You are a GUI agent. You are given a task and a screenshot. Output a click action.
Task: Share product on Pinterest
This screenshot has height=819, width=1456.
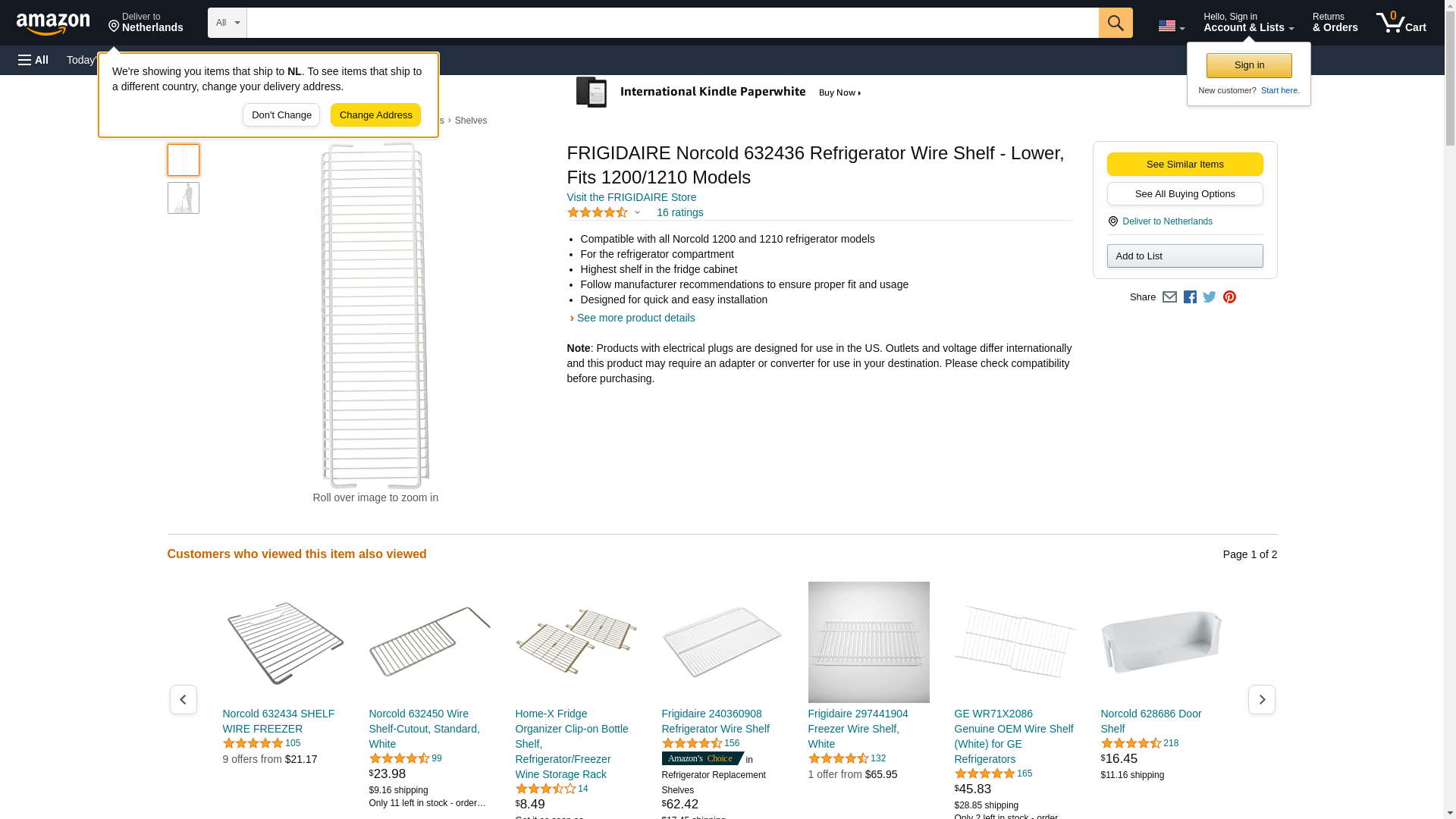1229,297
